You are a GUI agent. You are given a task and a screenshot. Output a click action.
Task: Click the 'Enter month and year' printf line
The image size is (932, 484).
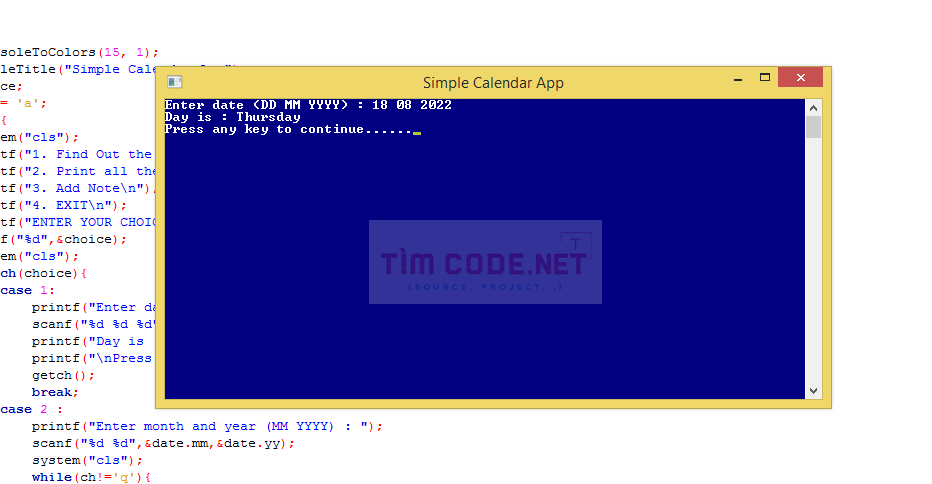tap(207, 426)
